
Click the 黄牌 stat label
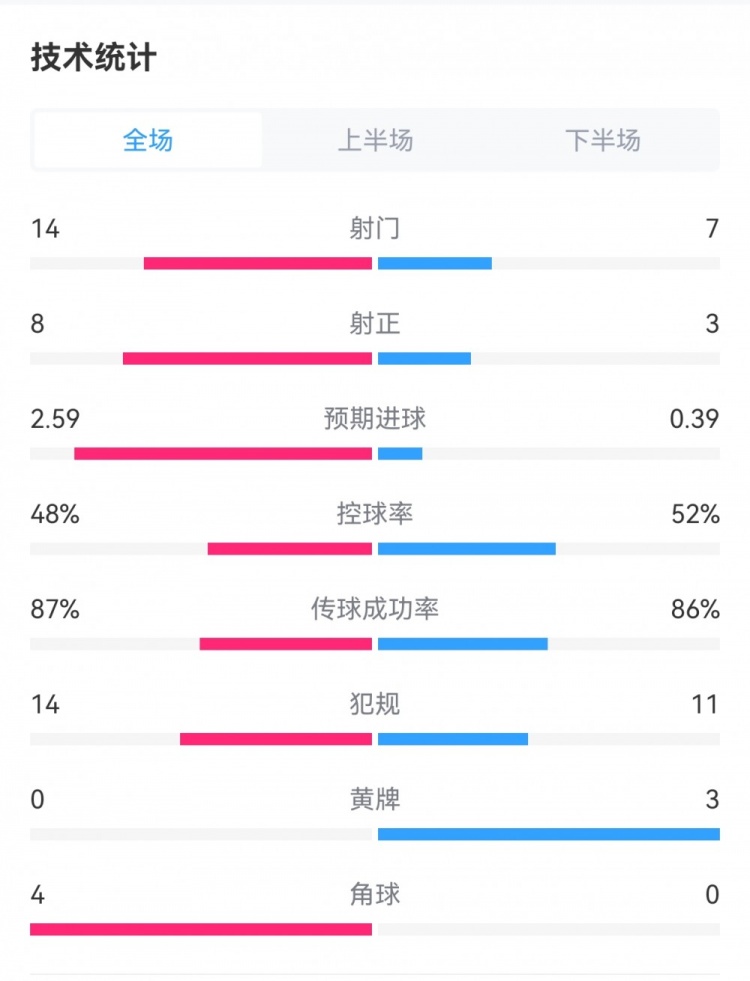375,799
